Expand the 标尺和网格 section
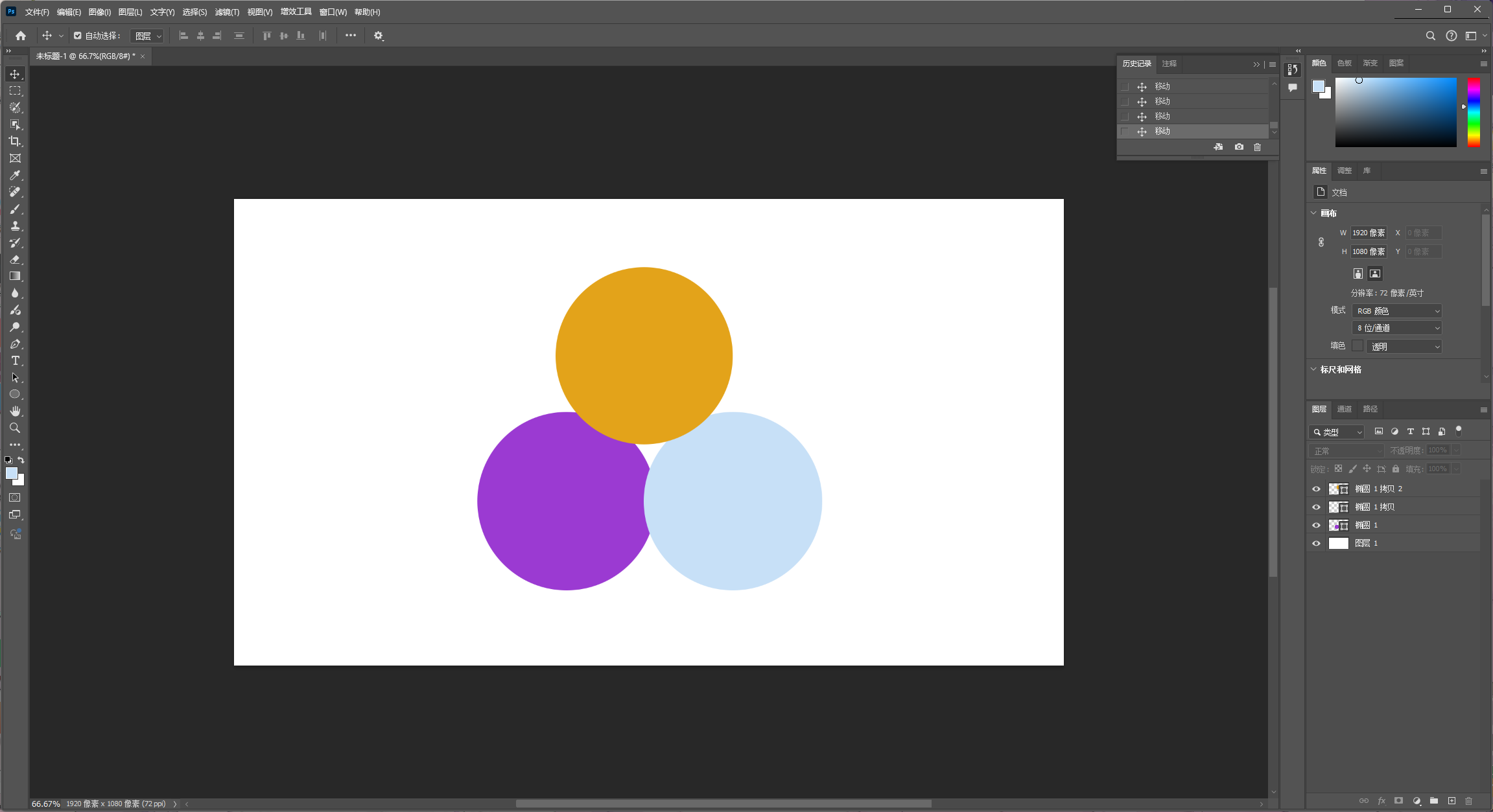This screenshot has width=1493, height=812. click(x=1314, y=369)
